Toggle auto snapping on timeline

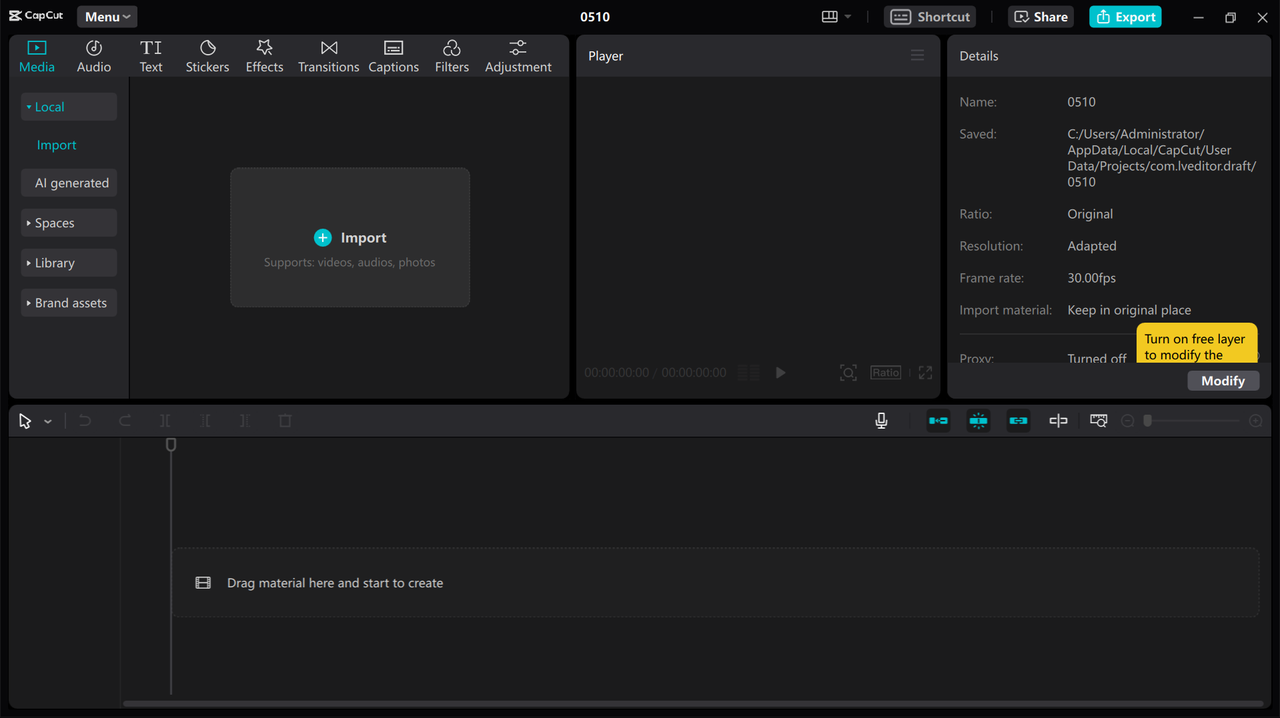(978, 421)
